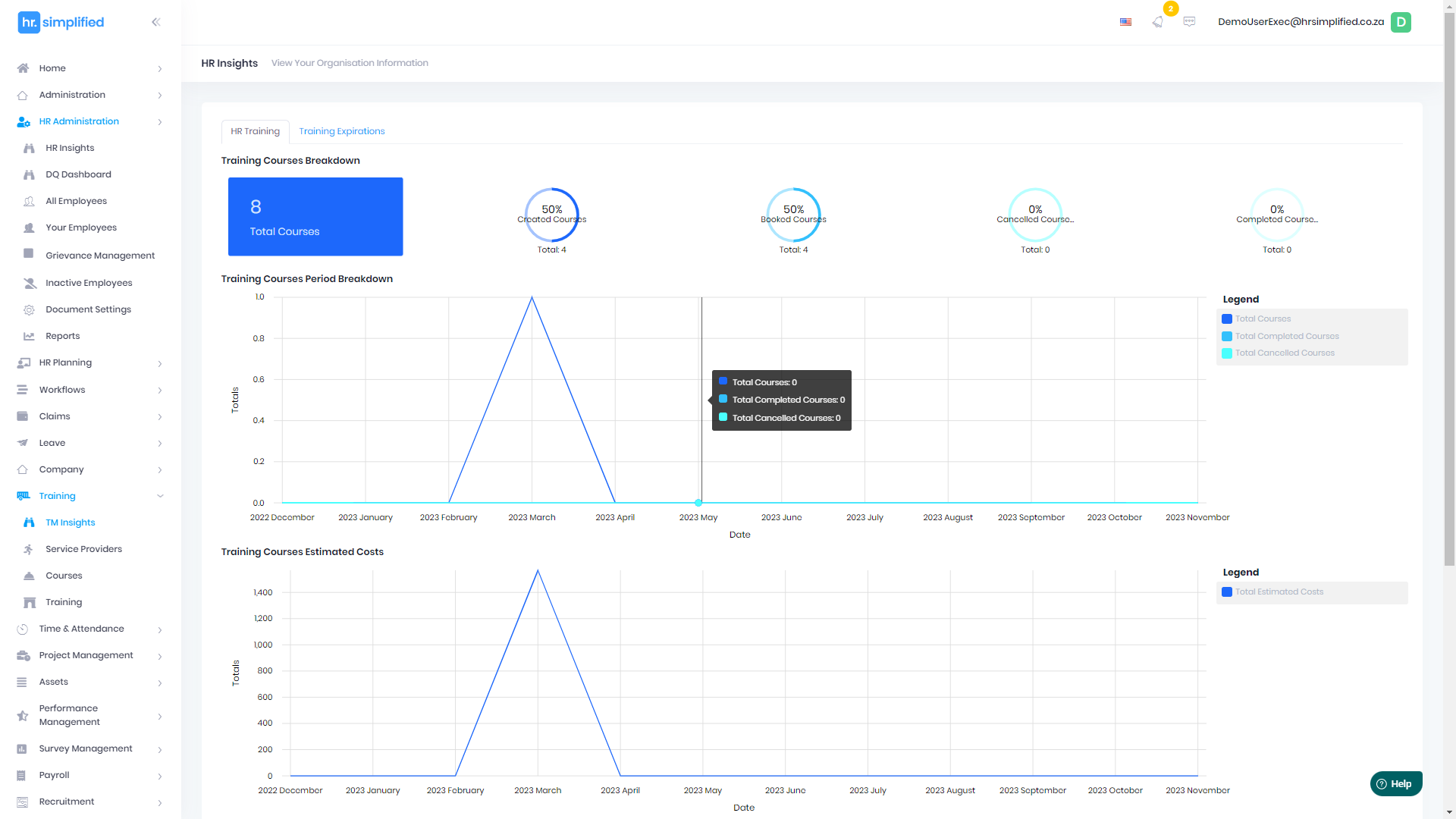Open DQ Dashboard sidebar item
This screenshot has width=1456, height=819.
coord(78,174)
